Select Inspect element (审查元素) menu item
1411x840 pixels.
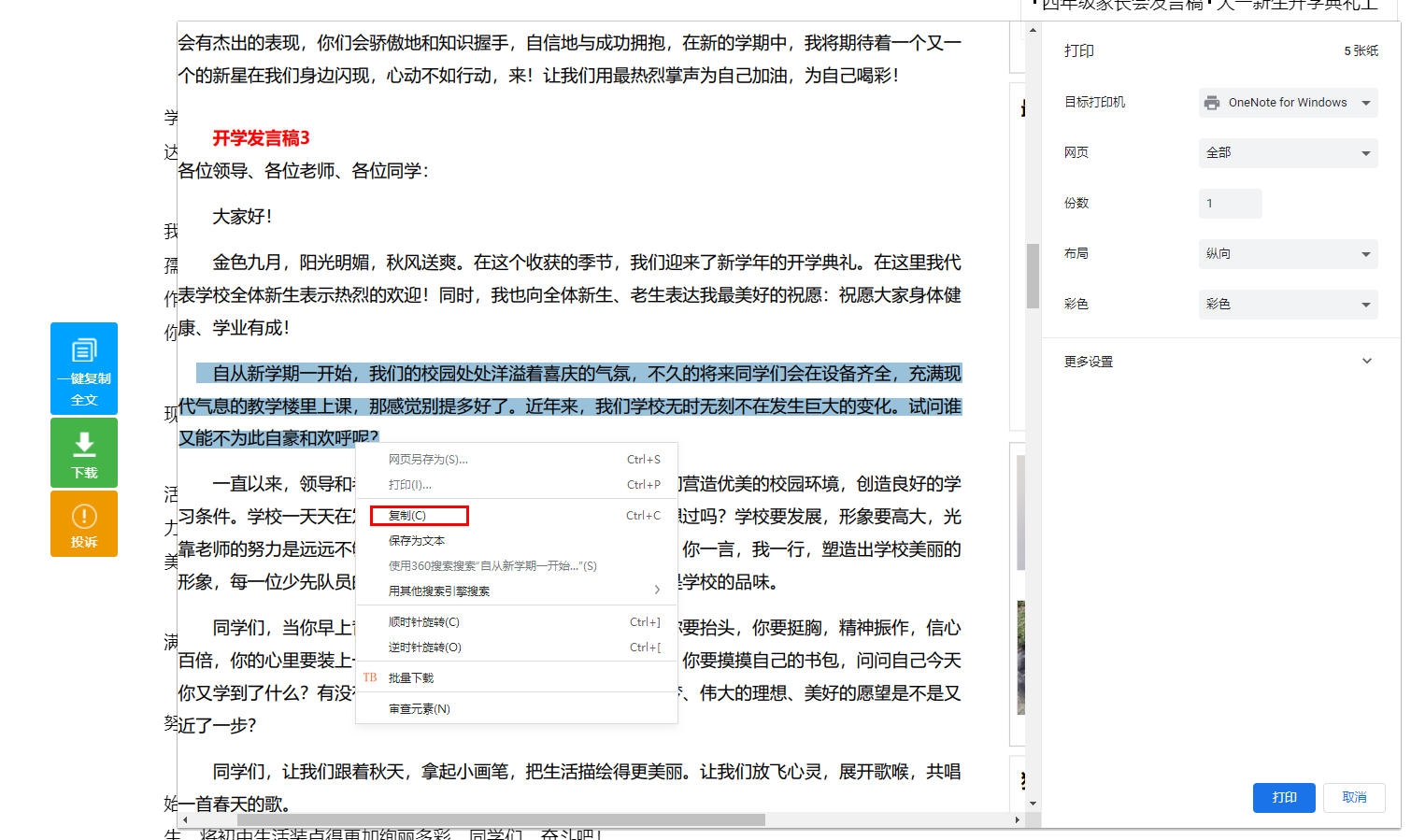pos(517,709)
